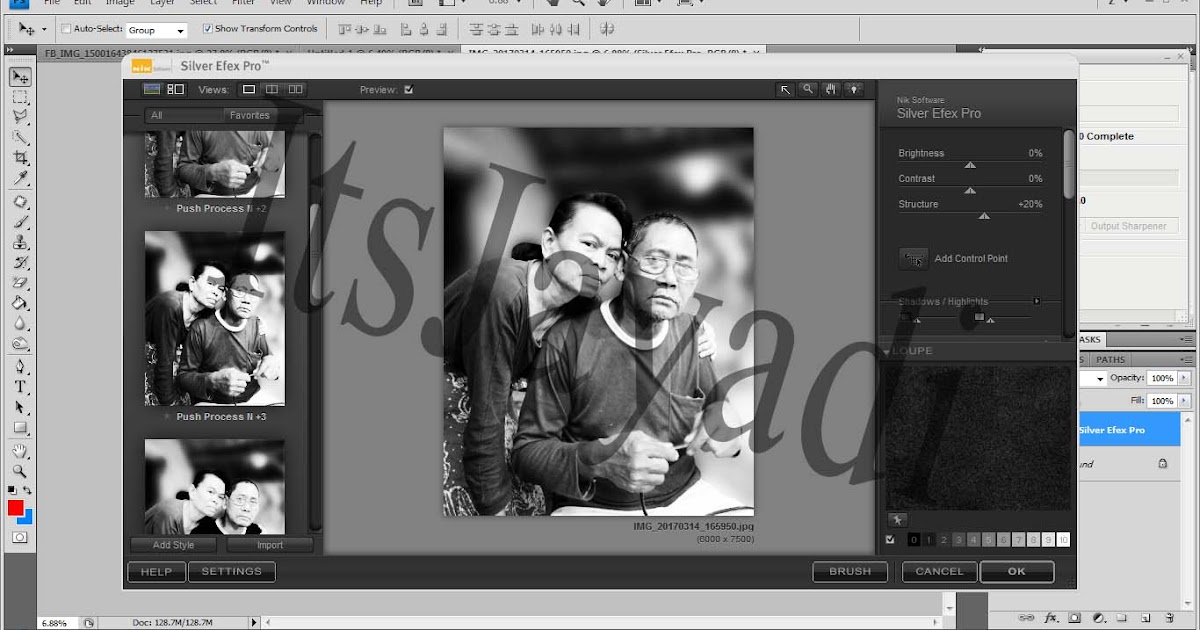
Task: Toggle the Auto-Select checkbox
Action: [66, 29]
